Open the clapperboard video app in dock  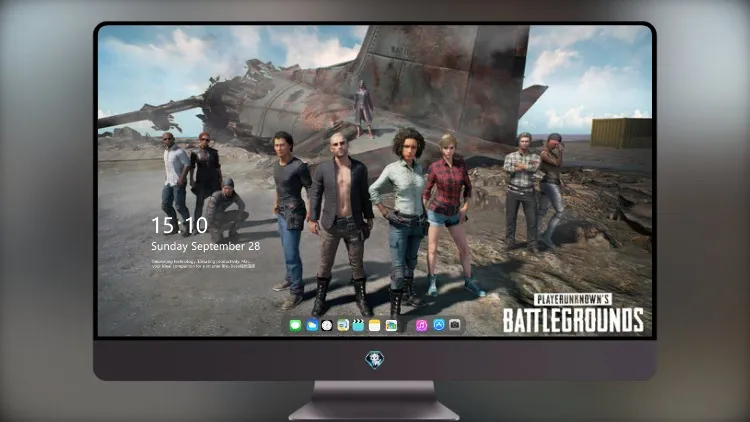[x=358, y=325]
